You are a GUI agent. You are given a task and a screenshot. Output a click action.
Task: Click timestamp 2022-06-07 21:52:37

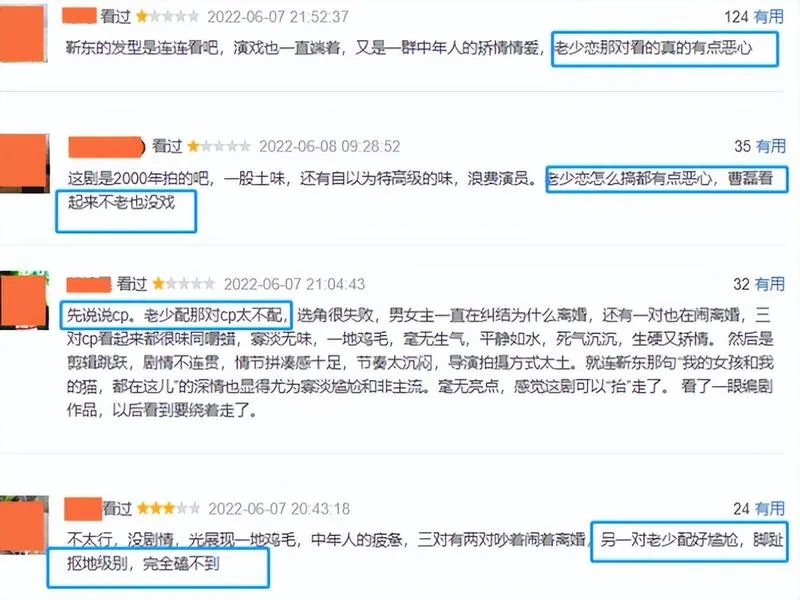[278, 17]
